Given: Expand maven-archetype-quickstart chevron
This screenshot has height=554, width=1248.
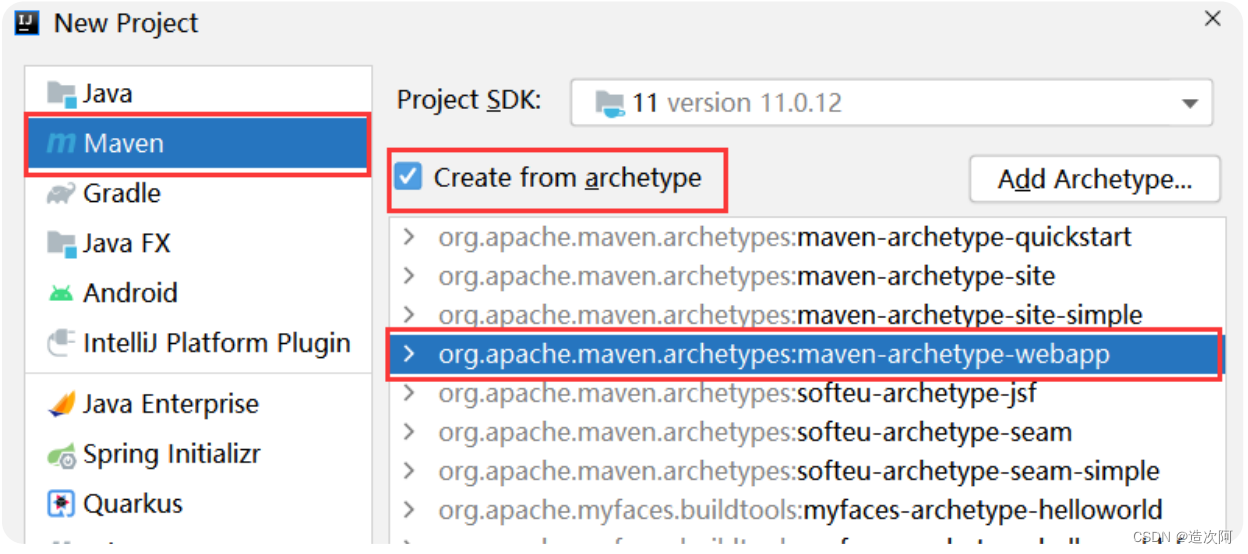Looking at the screenshot, I should pos(408,238).
